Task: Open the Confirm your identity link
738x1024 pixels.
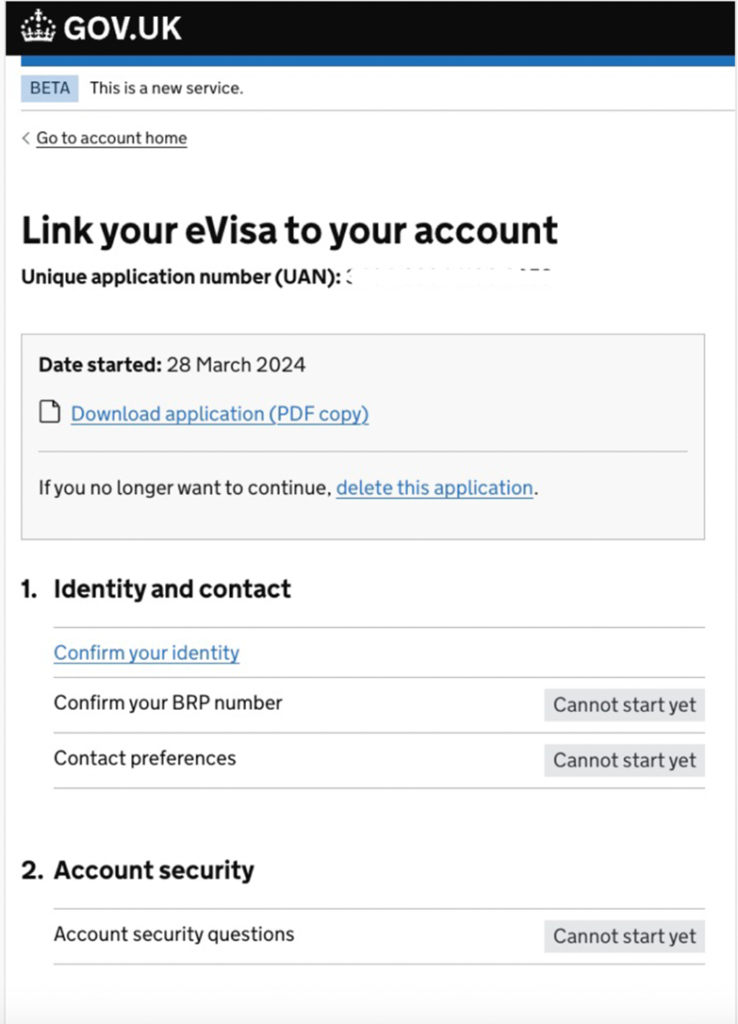Action: click(x=147, y=653)
